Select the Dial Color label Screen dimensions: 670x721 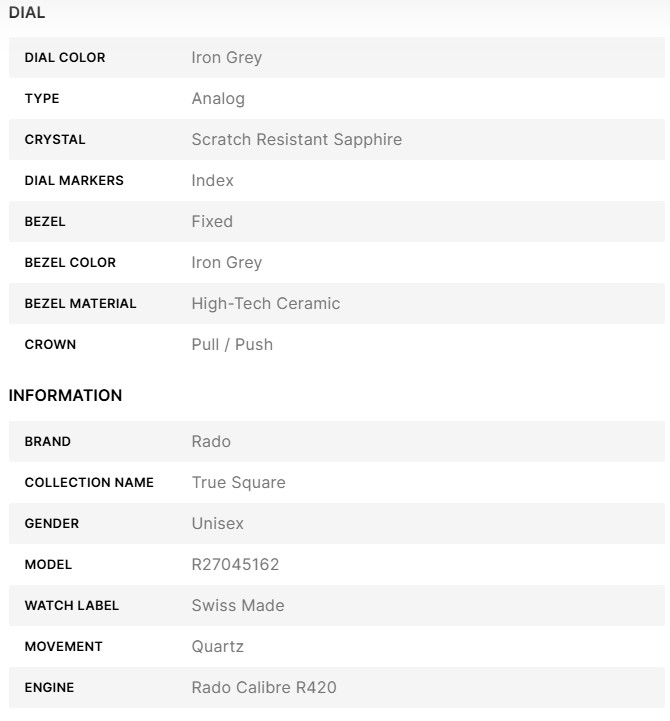pos(64,58)
